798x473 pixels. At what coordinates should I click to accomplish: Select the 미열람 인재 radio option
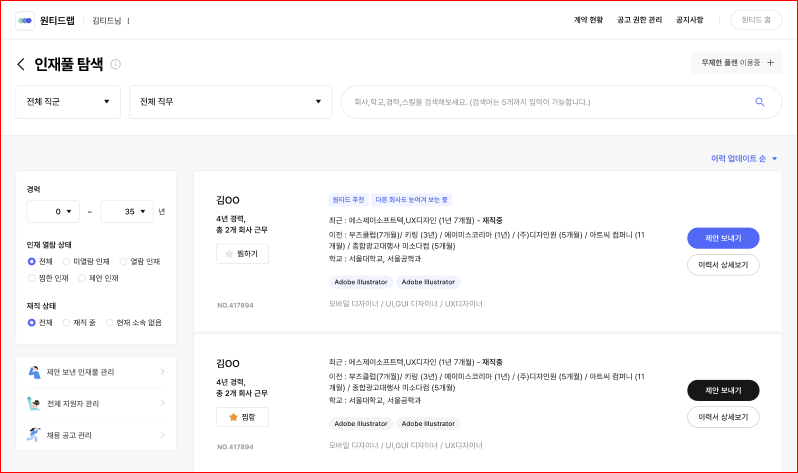tap(66, 261)
